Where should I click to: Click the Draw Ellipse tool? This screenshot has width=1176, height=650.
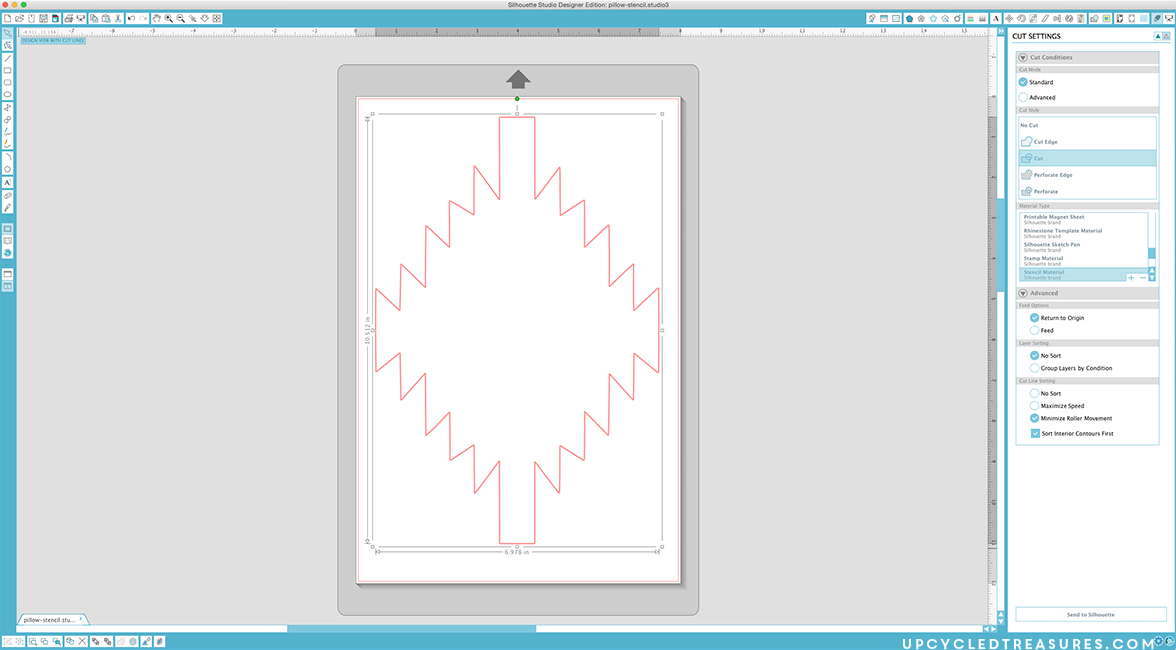point(7,94)
